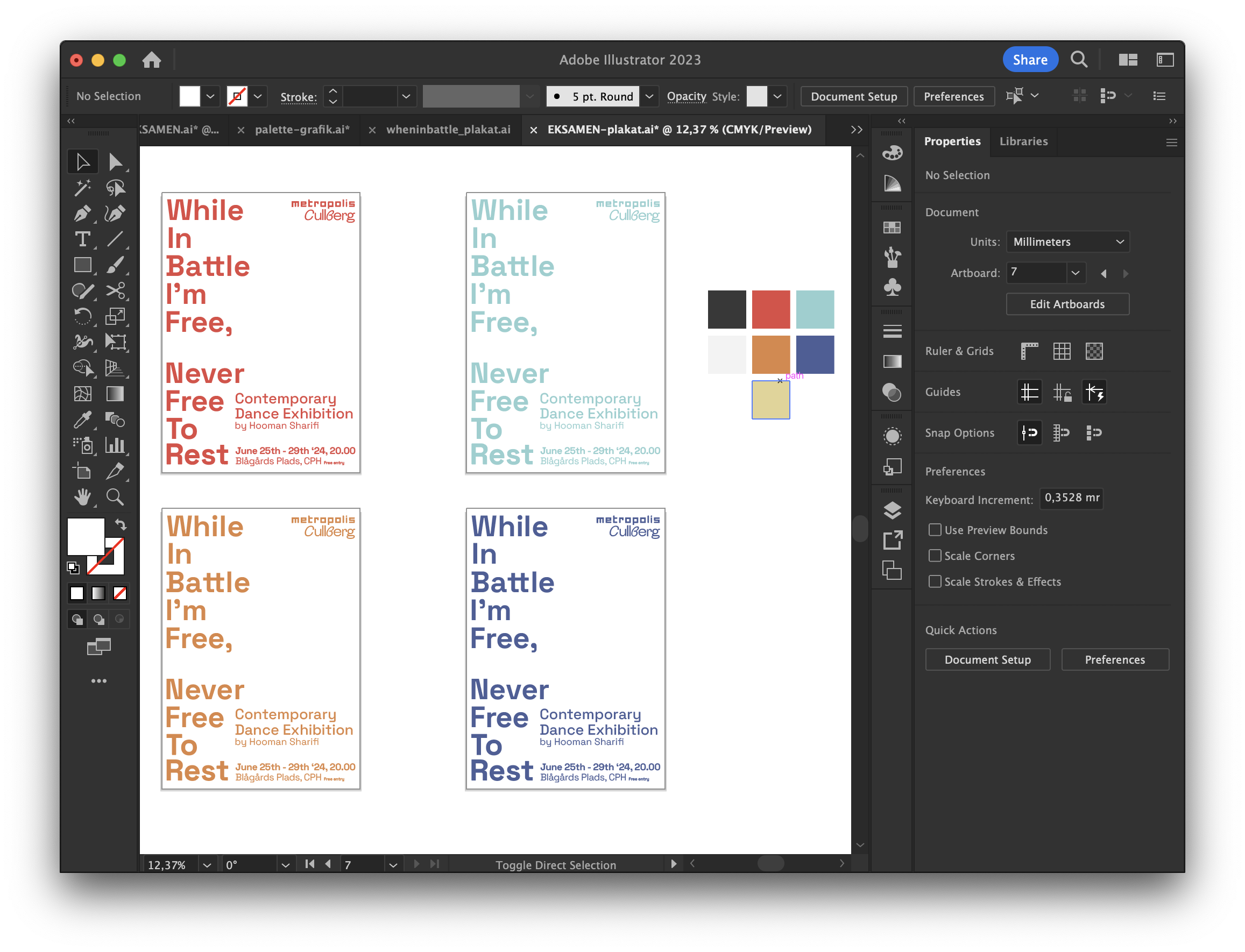Show rulers icon in Ruler & Grids

click(x=1030, y=351)
